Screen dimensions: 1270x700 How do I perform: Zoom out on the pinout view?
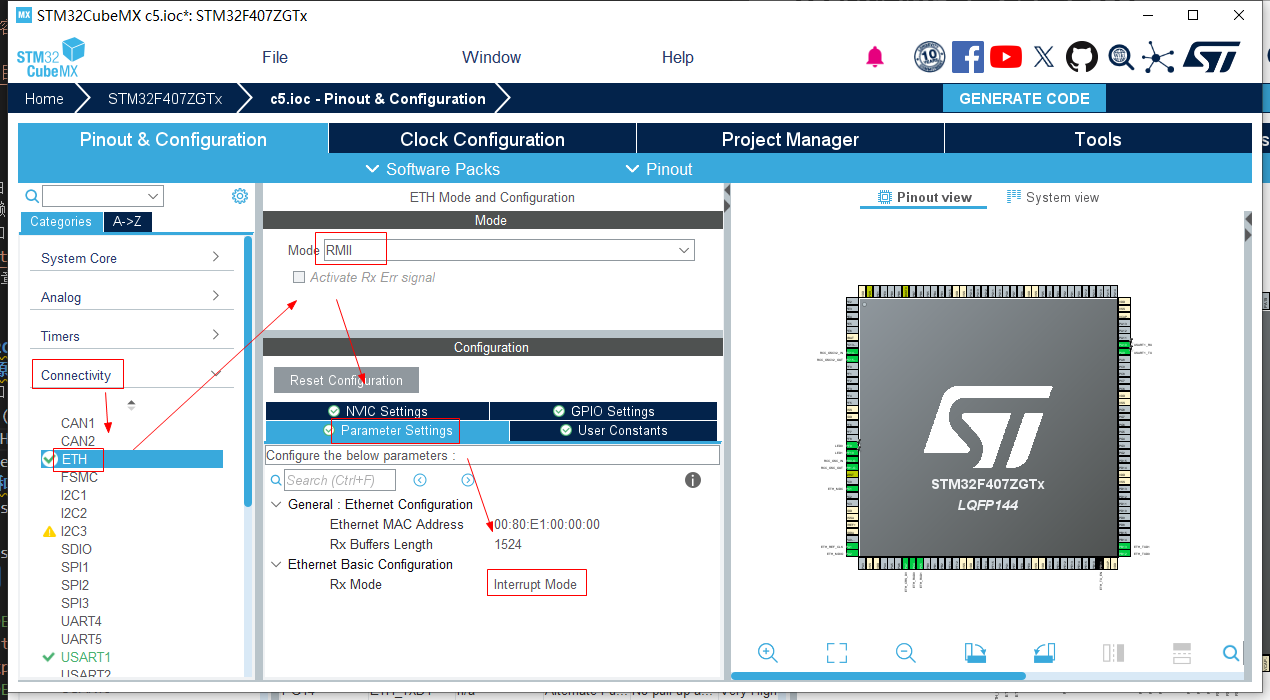coord(906,653)
